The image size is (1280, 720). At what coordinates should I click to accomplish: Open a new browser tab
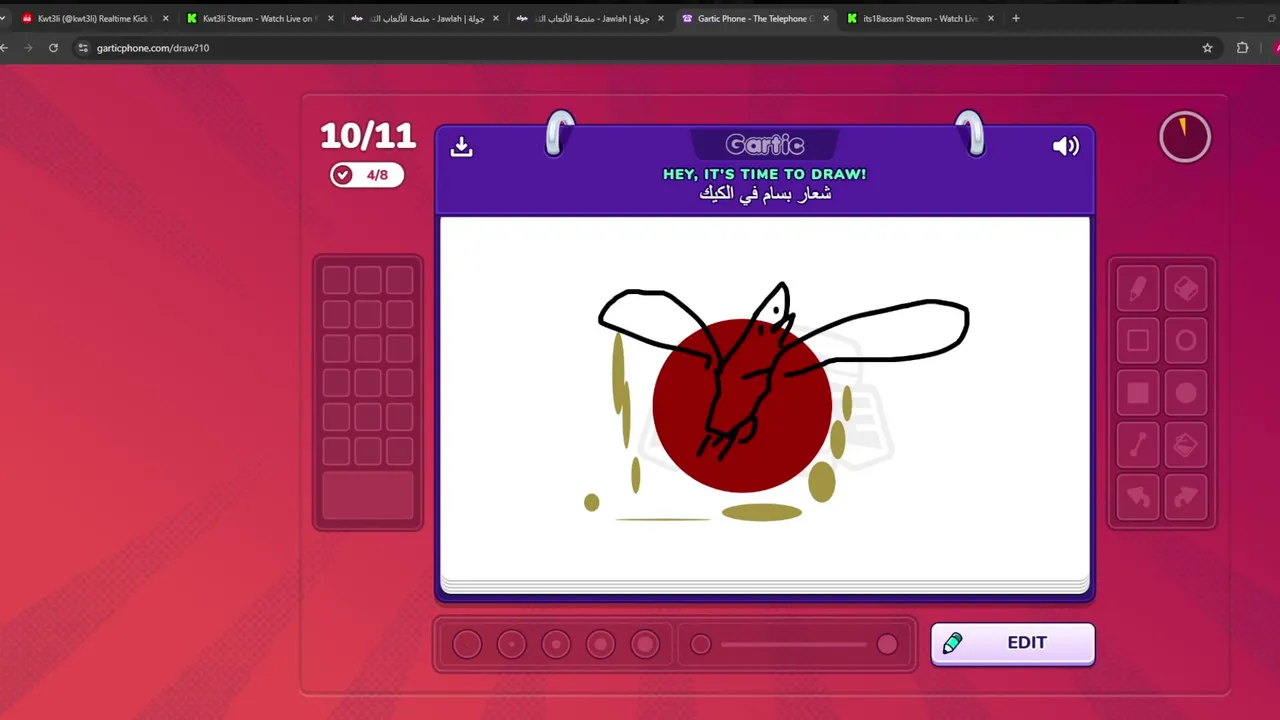click(x=1016, y=18)
